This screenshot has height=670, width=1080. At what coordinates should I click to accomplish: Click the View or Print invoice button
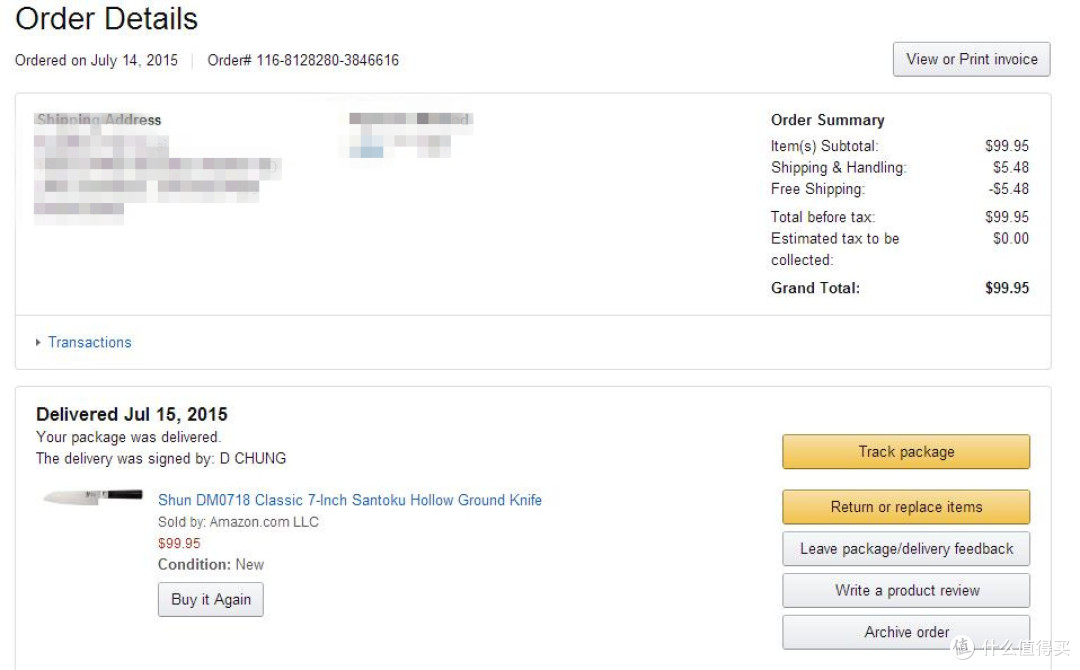click(971, 59)
